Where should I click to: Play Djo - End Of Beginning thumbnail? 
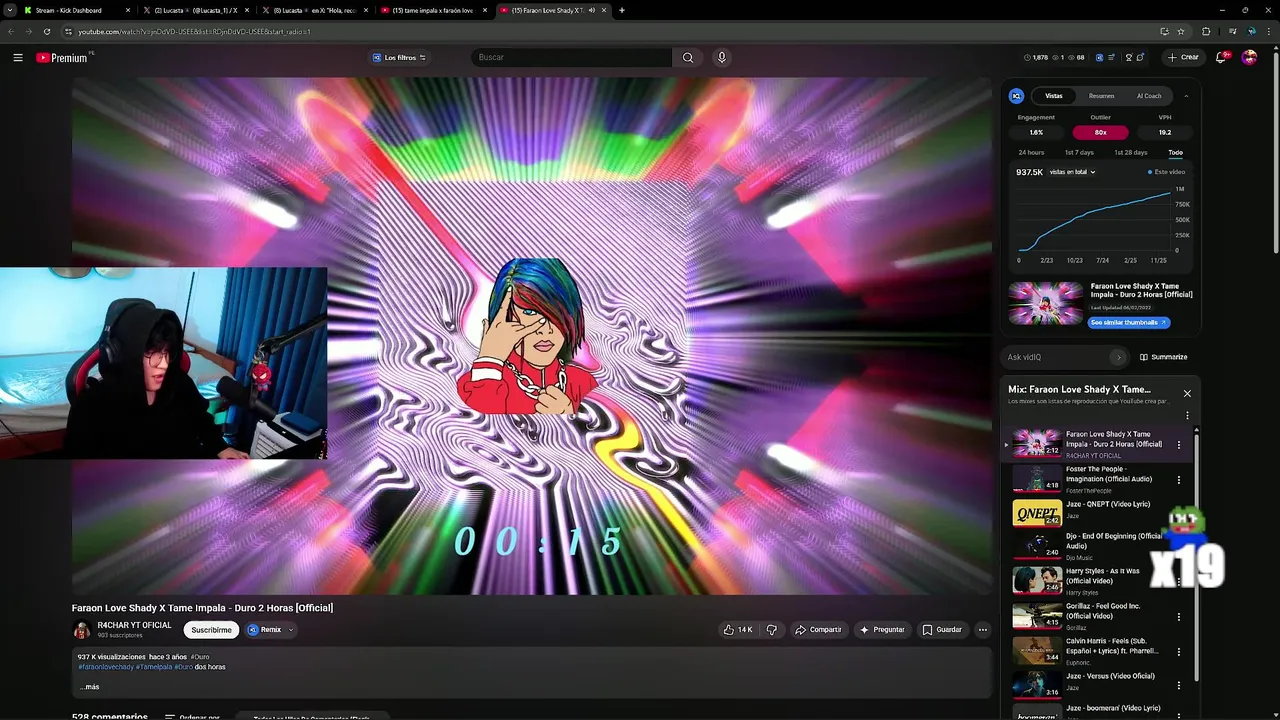(x=1037, y=545)
